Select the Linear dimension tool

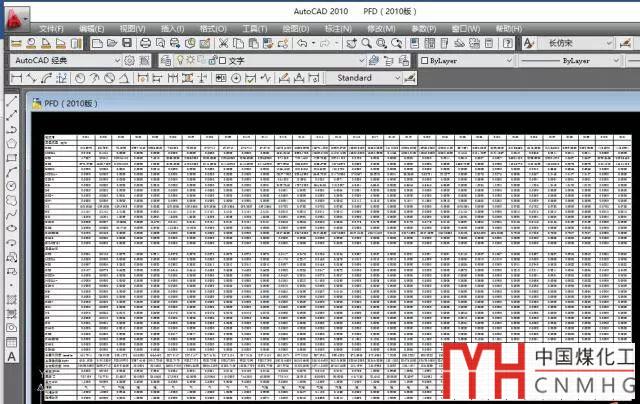pos(16,78)
